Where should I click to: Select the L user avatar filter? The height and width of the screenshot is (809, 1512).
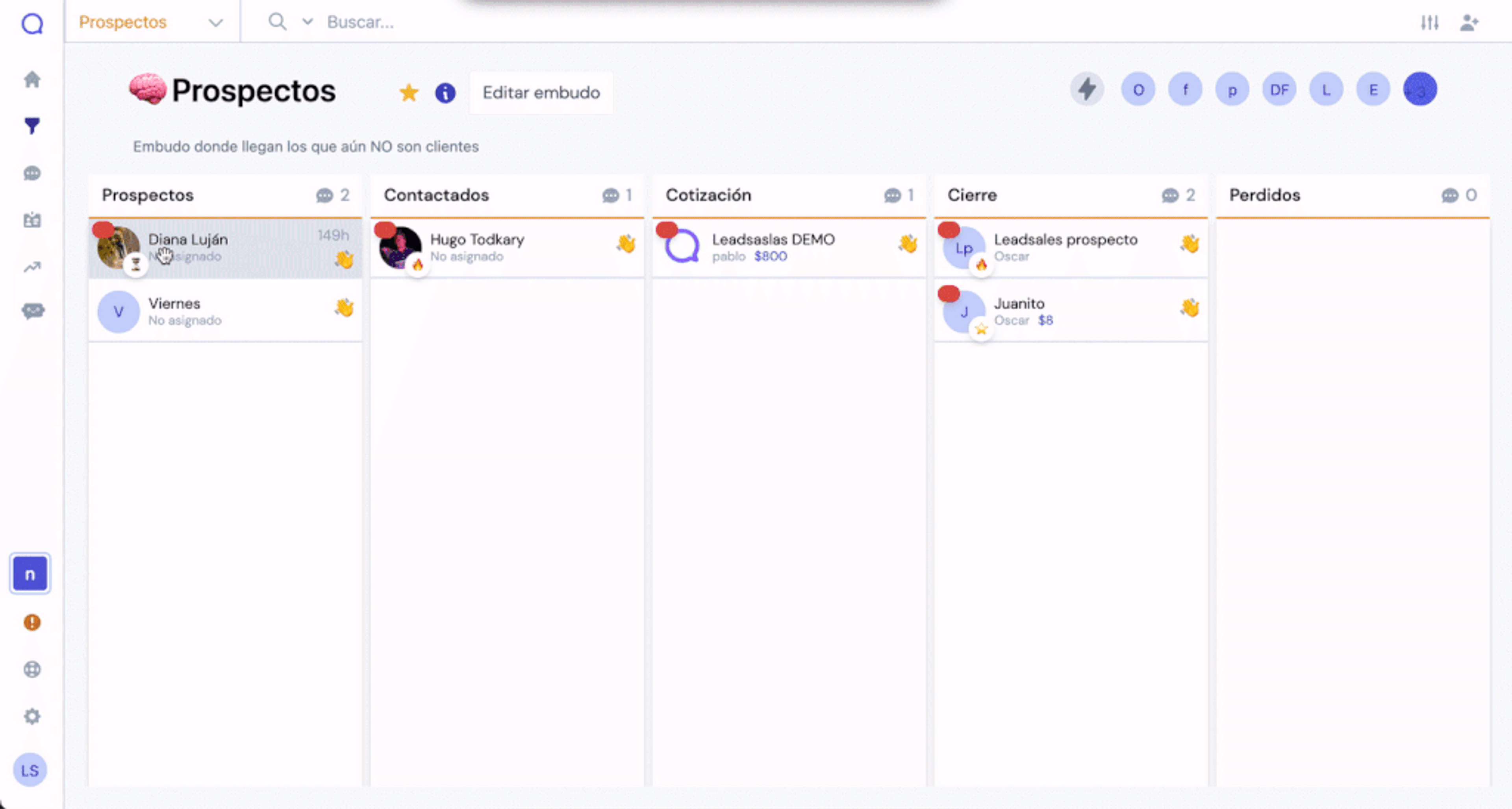tap(1326, 90)
